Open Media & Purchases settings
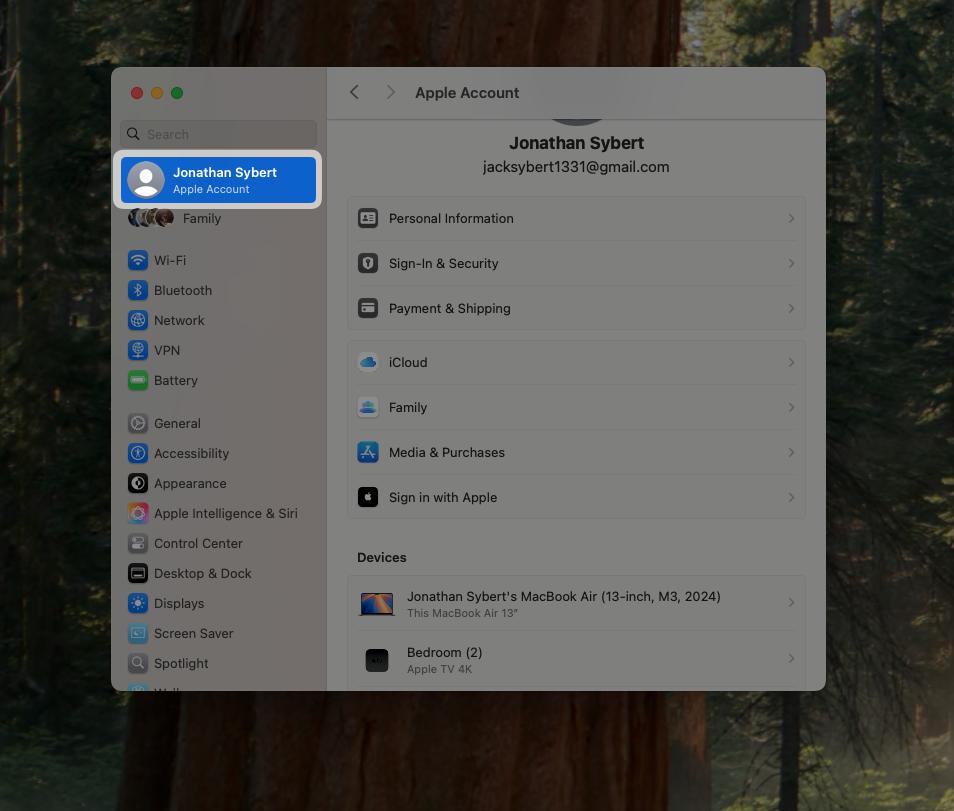The width and height of the screenshot is (954, 811). point(446,452)
